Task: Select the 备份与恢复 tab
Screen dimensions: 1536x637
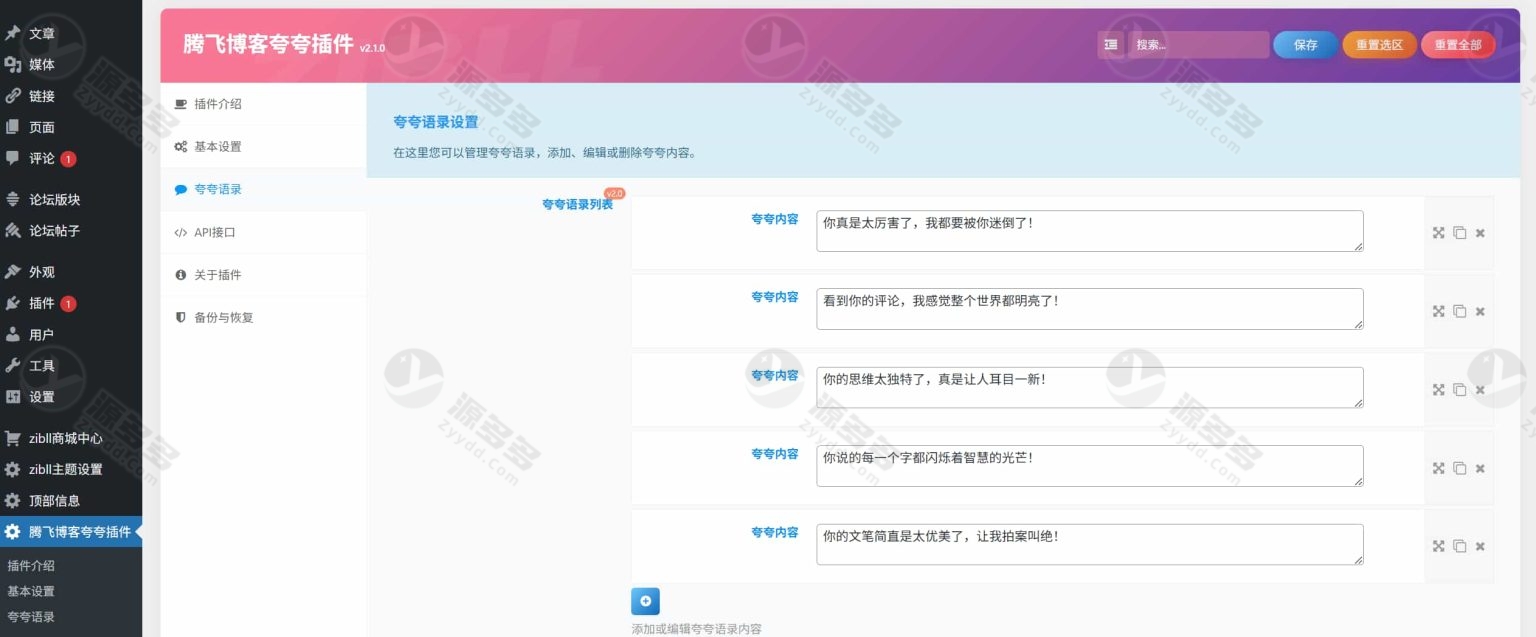Action: click(223, 318)
